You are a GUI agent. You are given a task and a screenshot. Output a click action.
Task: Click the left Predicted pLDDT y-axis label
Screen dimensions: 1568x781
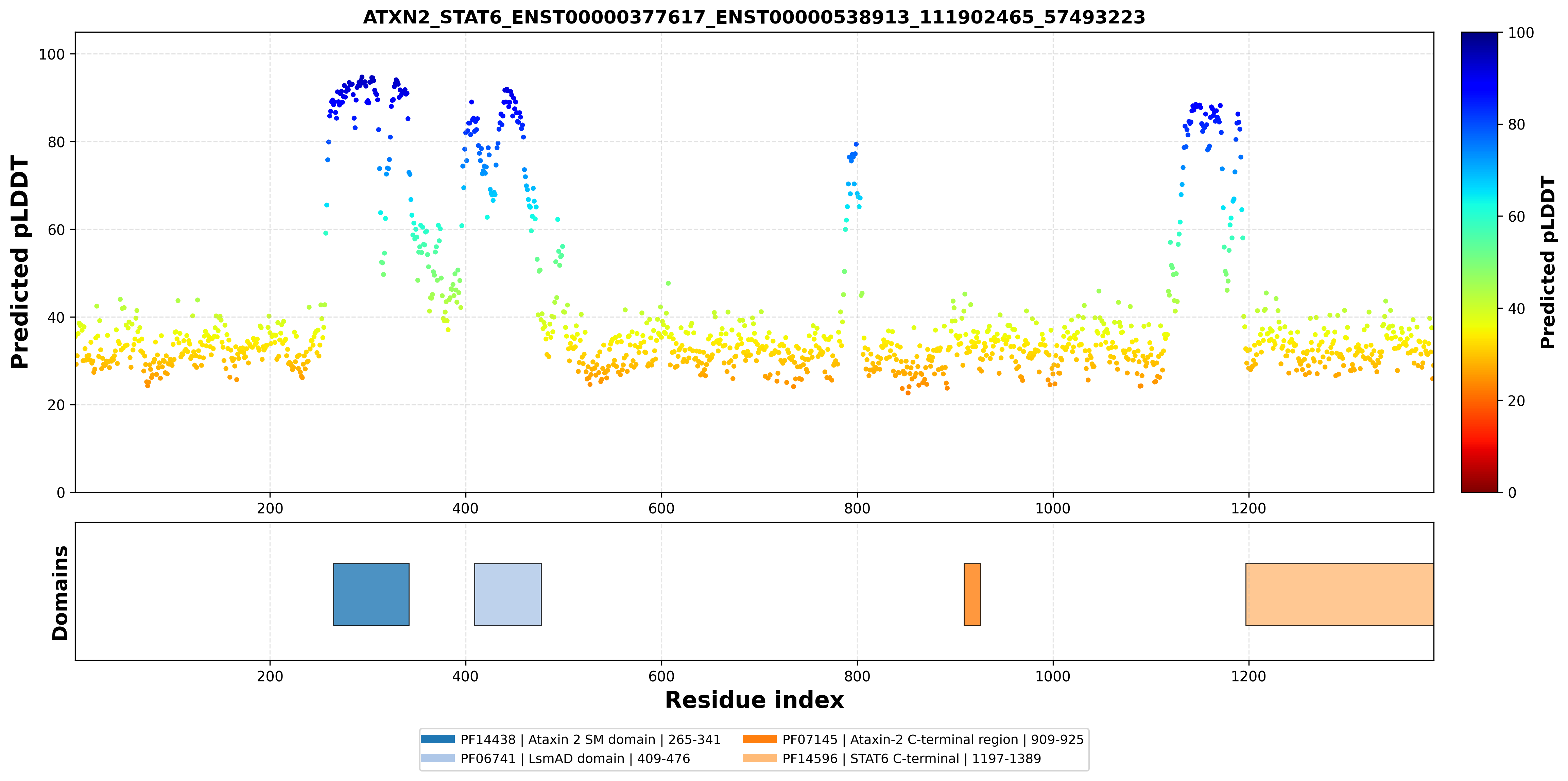[20, 262]
